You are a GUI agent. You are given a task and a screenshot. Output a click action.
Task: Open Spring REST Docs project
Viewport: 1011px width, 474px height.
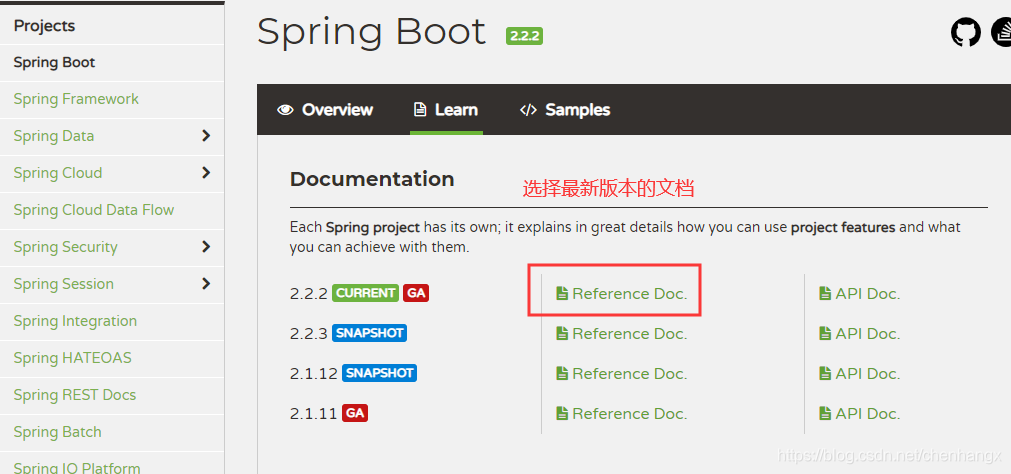point(75,395)
